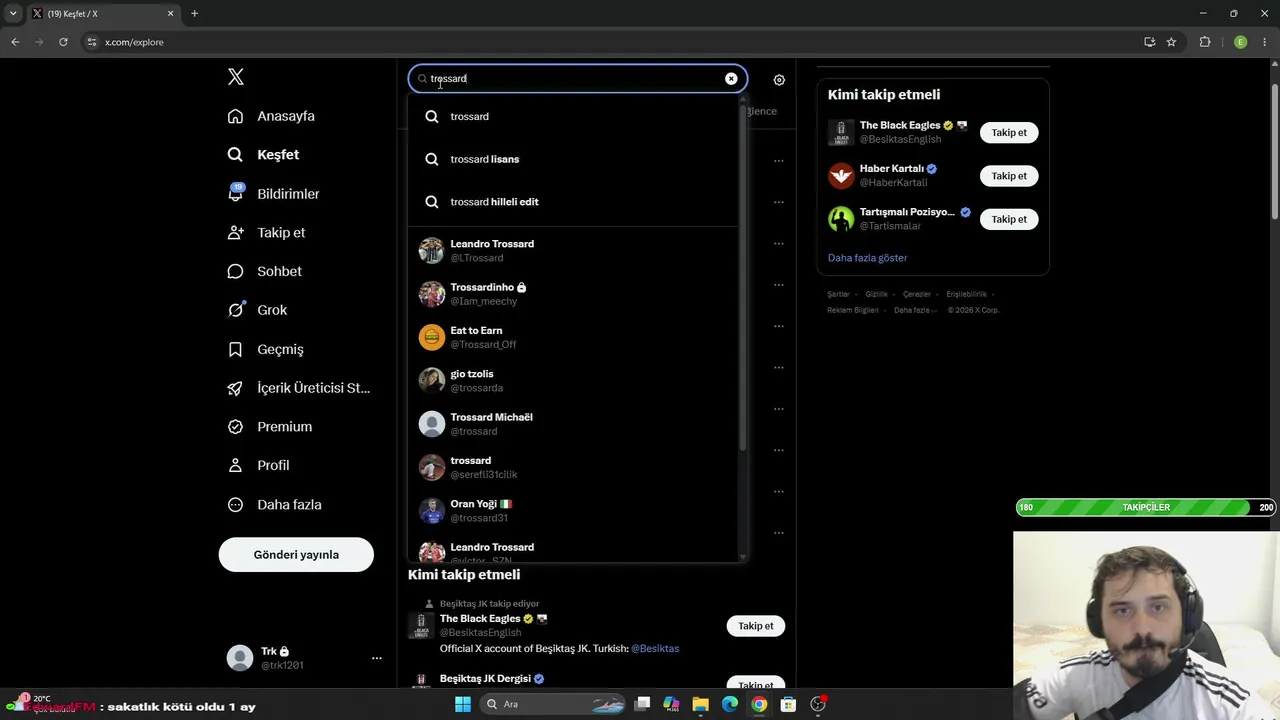Select Leandro Trossard @LTrossard result
The image size is (1280, 720).
(x=573, y=251)
